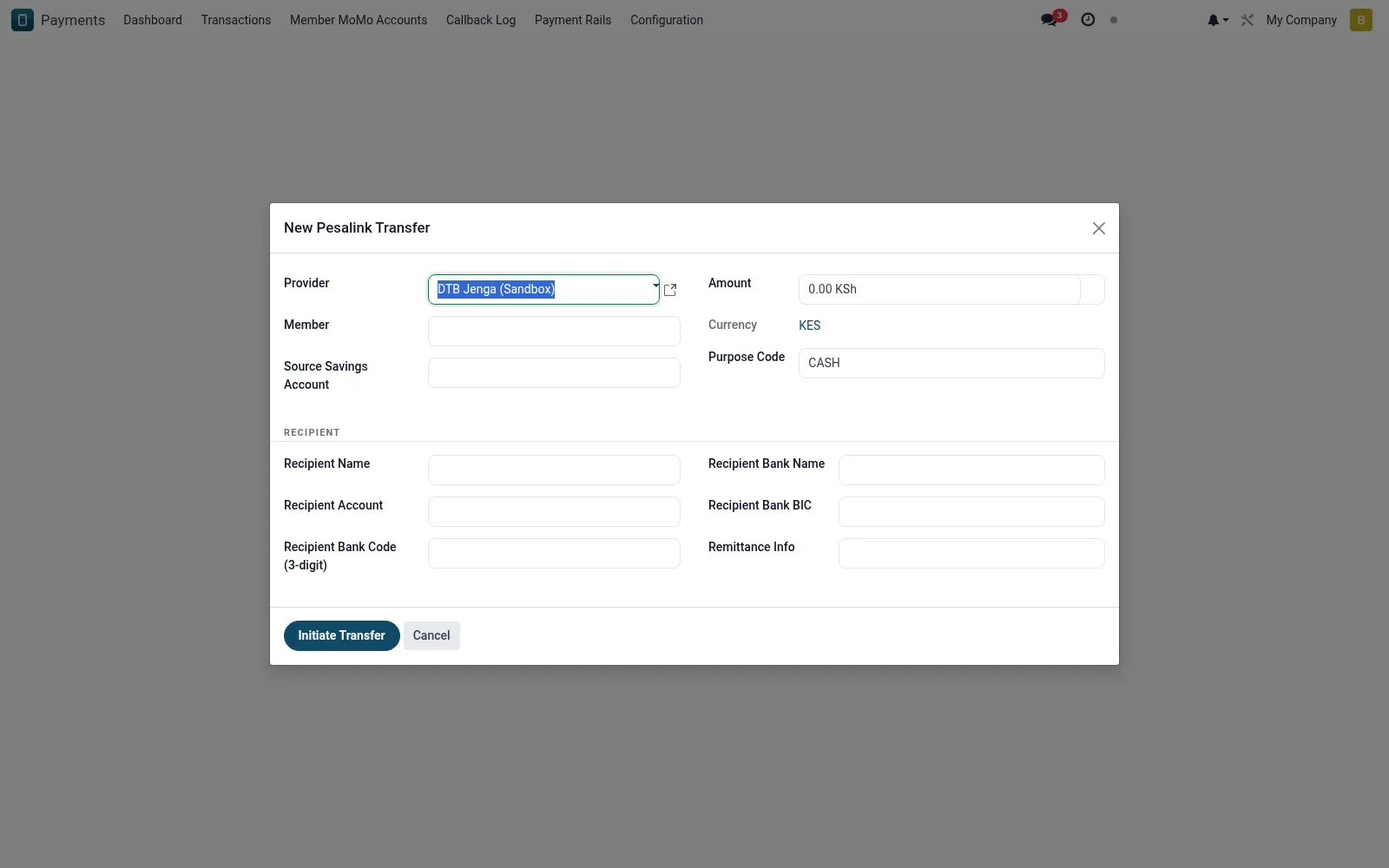Click the New Pesalink Transfer title

pos(357,228)
